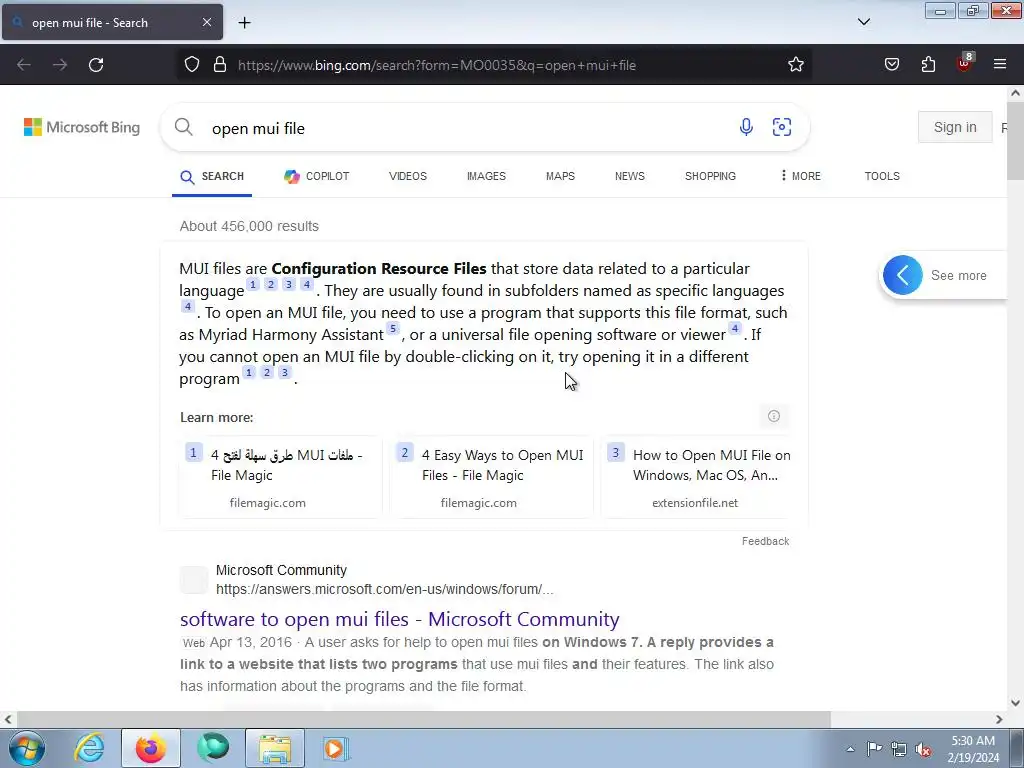Close the 'open mui file - Search' tab
Image resolution: width=1024 pixels, height=768 pixels.
[x=206, y=22]
